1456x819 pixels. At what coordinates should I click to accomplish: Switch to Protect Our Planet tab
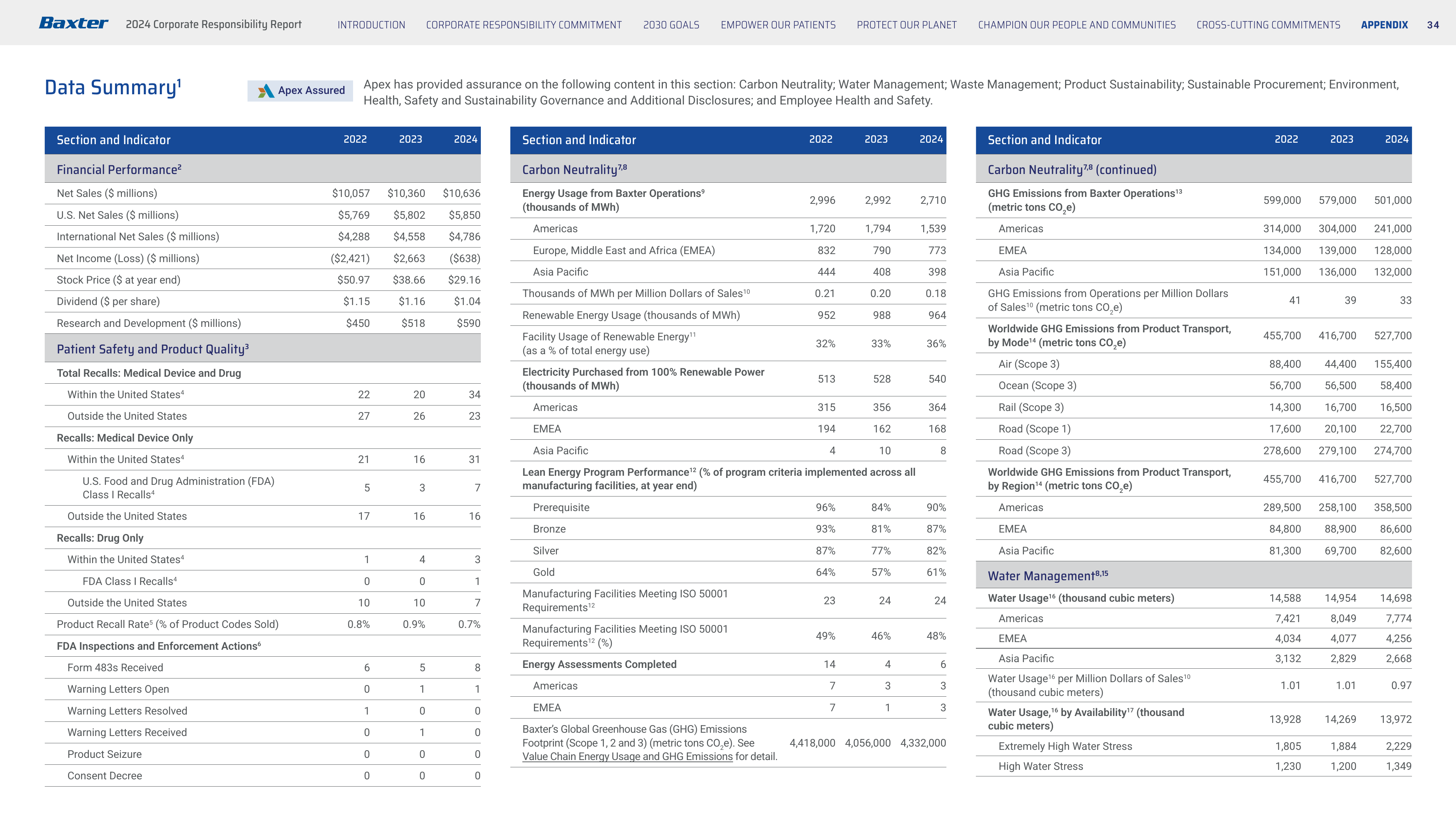907,25
